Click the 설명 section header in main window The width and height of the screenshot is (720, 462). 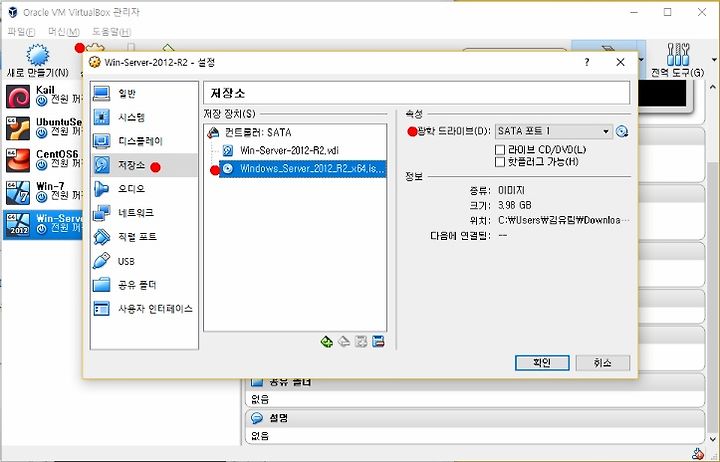pos(475,418)
